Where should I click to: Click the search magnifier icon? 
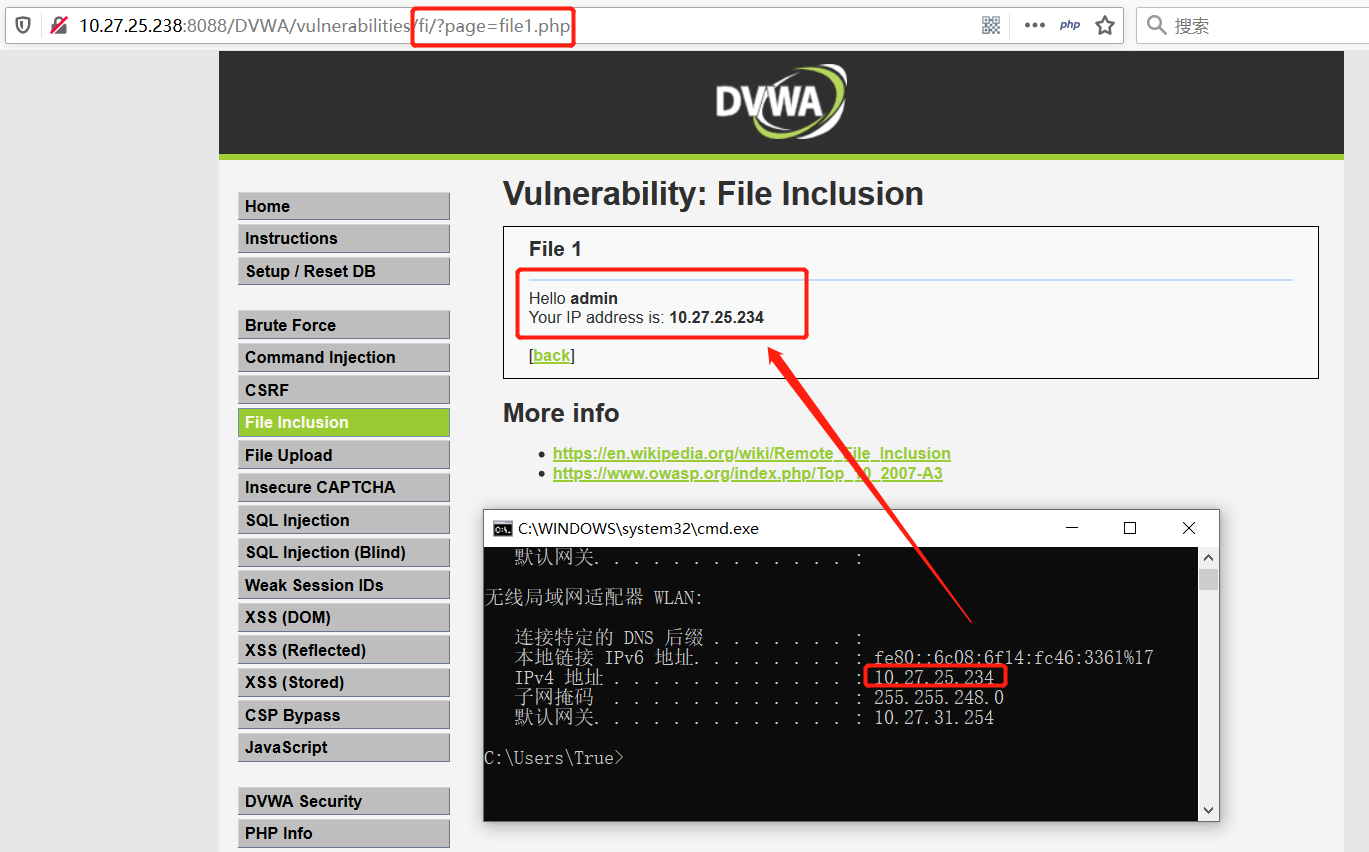pos(1156,25)
